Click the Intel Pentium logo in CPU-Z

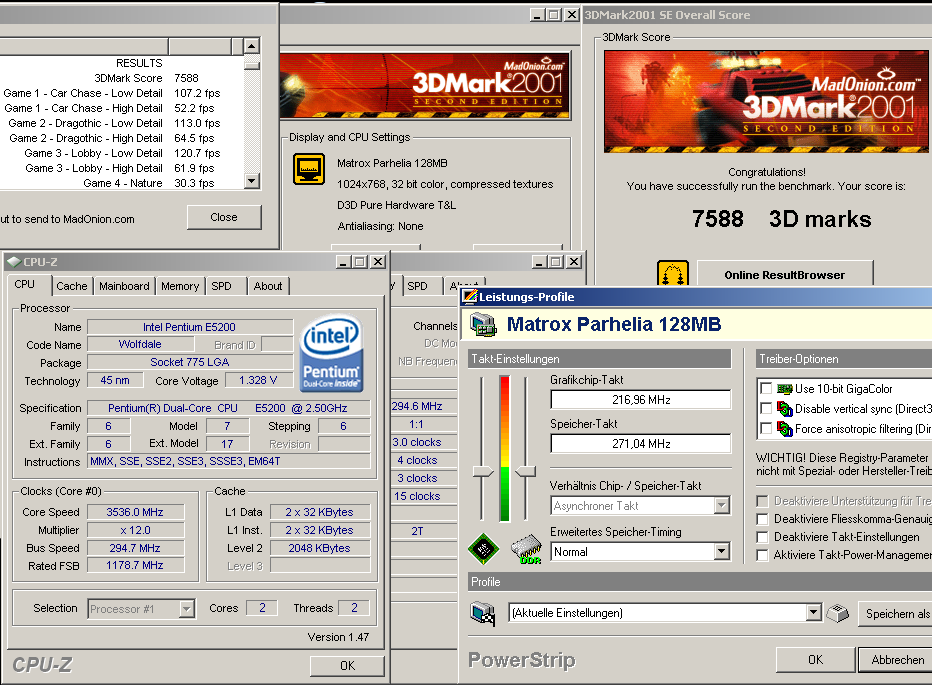tap(331, 353)
